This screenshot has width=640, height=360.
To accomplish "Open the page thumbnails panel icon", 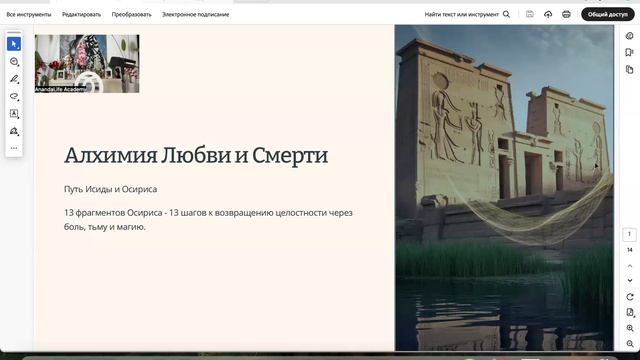I will pos(629,69).
